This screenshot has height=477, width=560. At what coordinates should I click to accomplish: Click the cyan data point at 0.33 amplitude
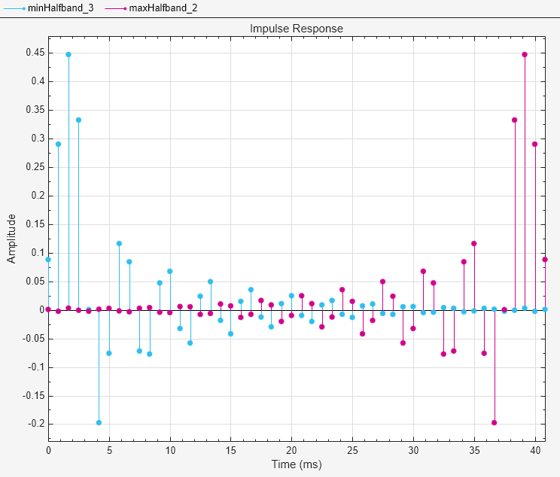79,120
